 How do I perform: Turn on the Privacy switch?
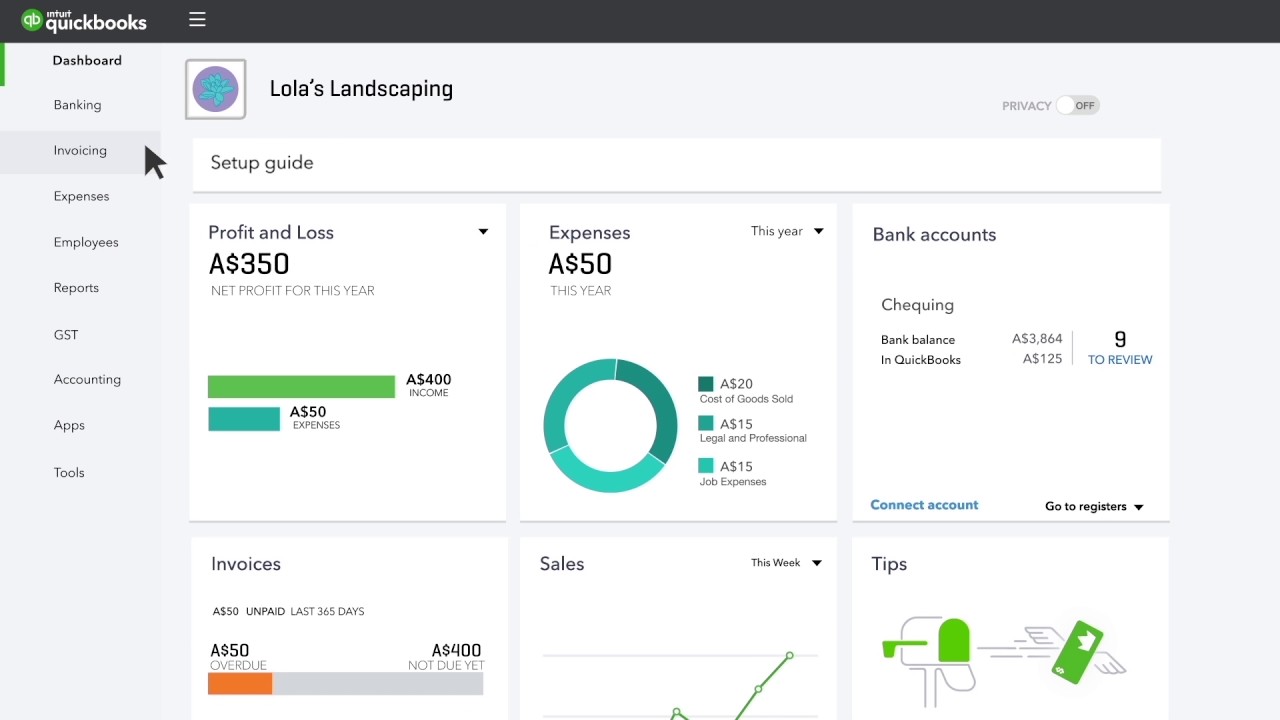pos(1078,105)
